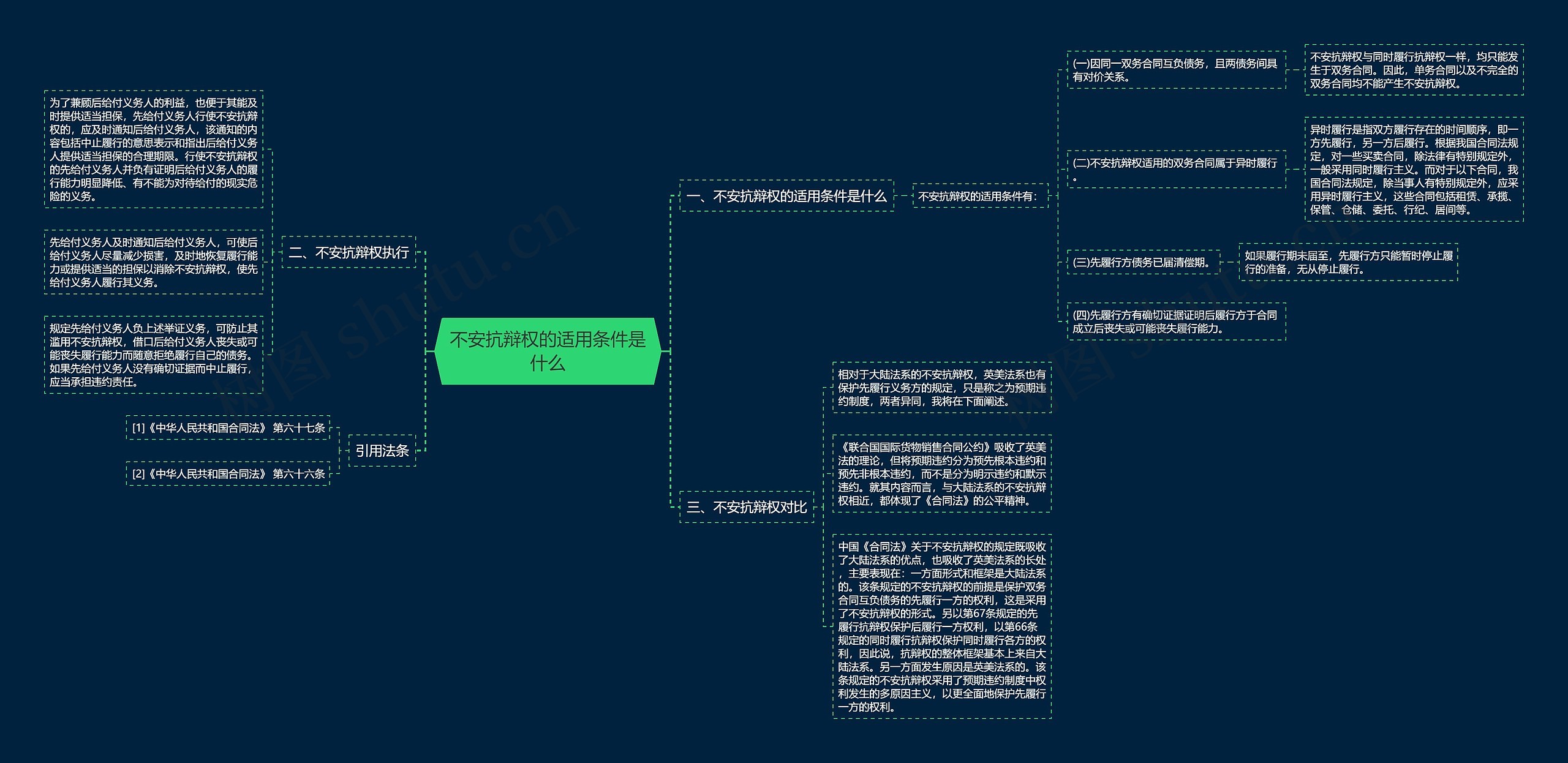This screenshot has width=1568, height=763.
Task: Click node (一)因同一双务合同互负债务
Action: pos(1176,70)
